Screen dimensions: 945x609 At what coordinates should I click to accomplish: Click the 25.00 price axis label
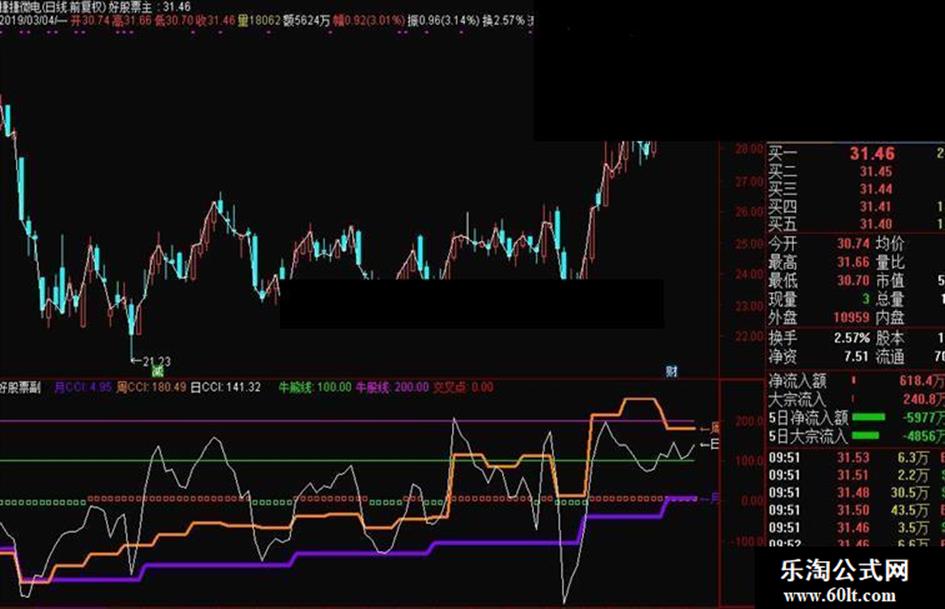coord(749,244)
